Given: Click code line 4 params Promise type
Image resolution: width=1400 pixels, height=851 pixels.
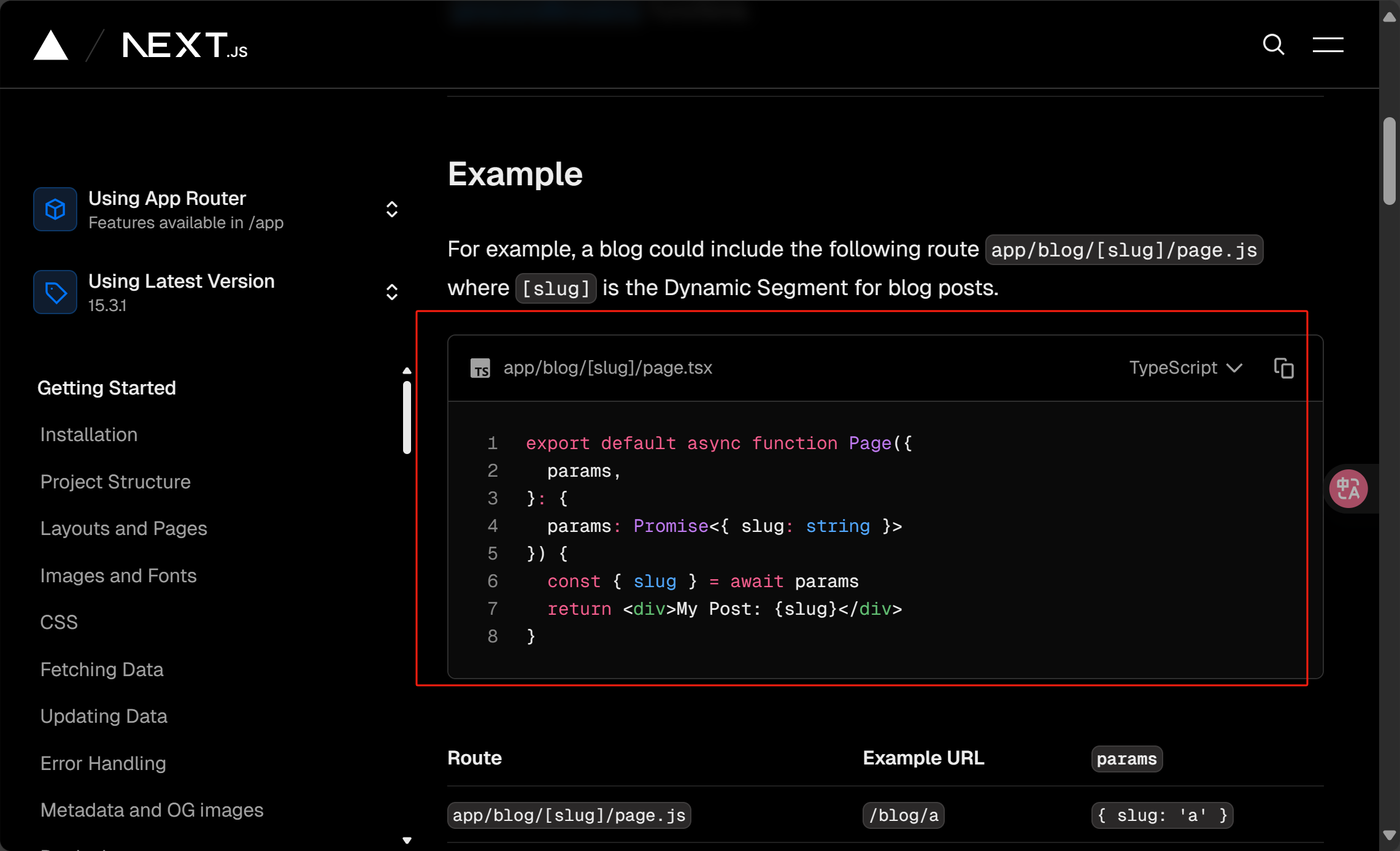Looking at the screenshot, I should click(725, 526).
